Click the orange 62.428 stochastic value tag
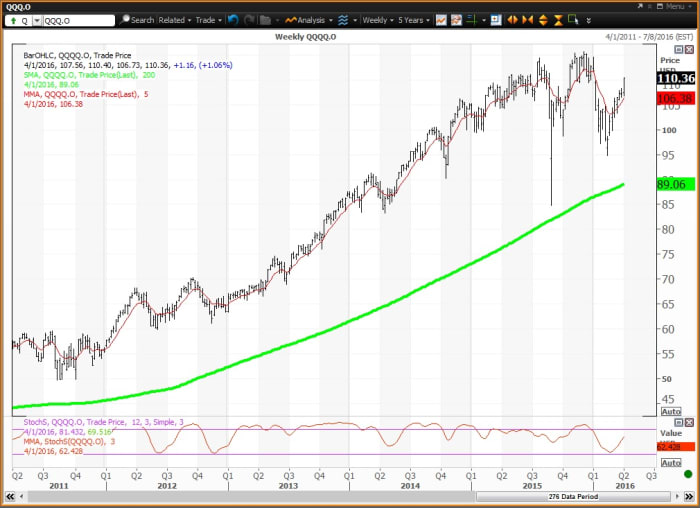Screen dimensions: 700x508 pyautogui.click(x=675, y=446)
